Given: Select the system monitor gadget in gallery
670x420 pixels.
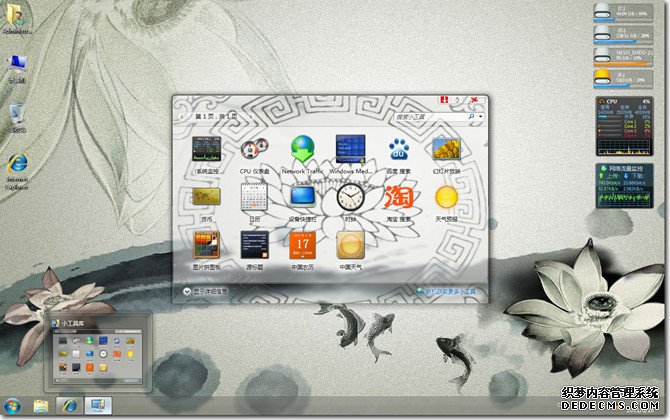Looking at the screenshot, I should click(x=206, y=150).
